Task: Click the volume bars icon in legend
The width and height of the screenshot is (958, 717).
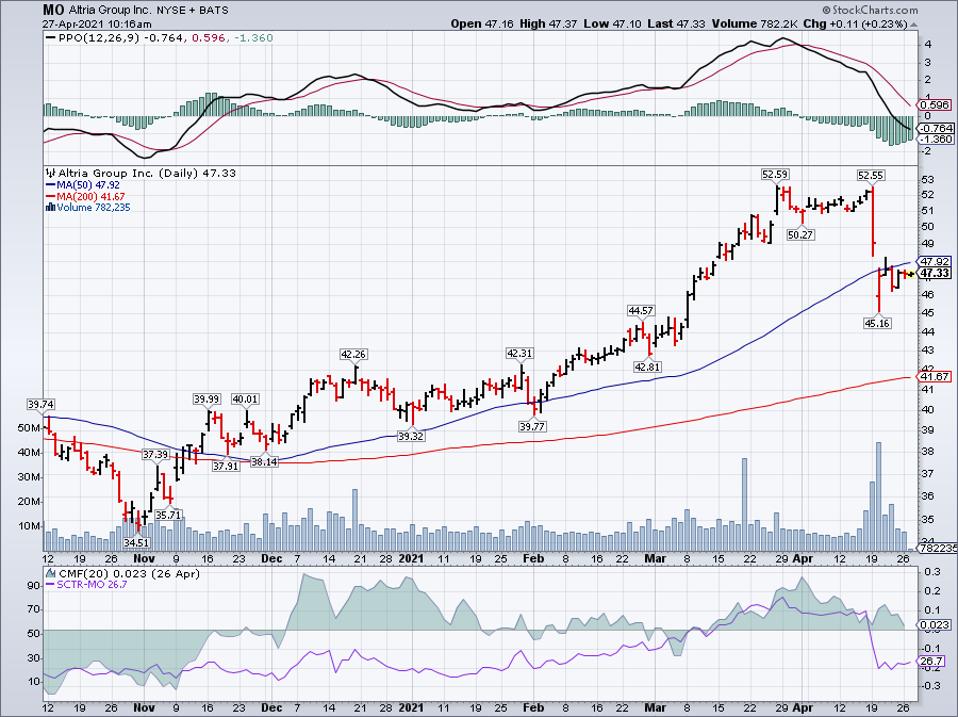Action: coord(51,208)
